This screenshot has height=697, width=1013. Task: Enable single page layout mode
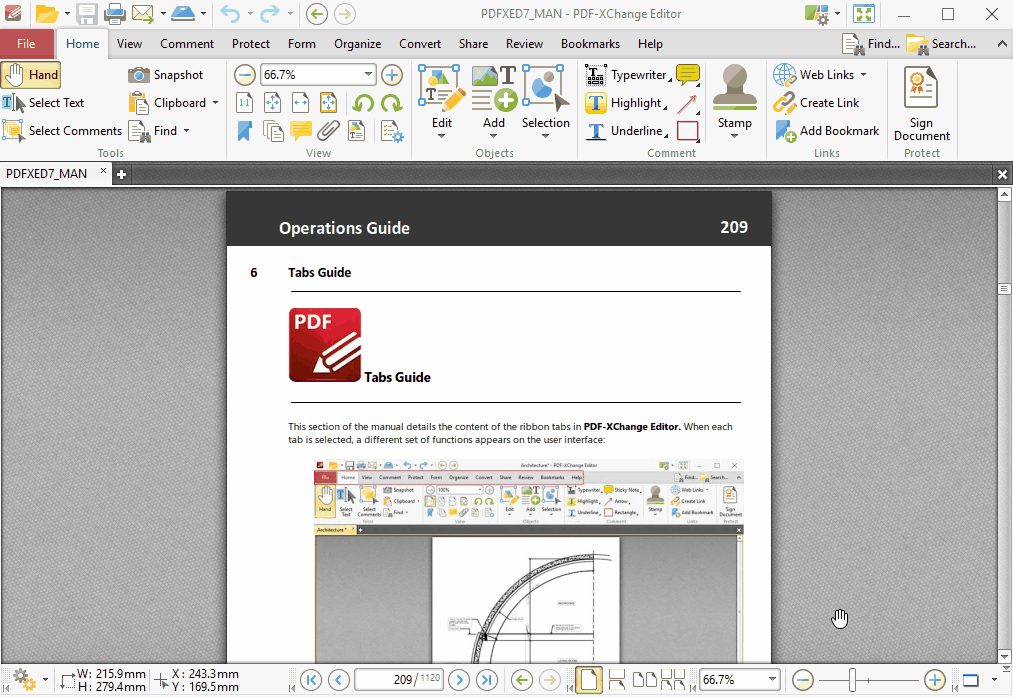coord(589,680)
